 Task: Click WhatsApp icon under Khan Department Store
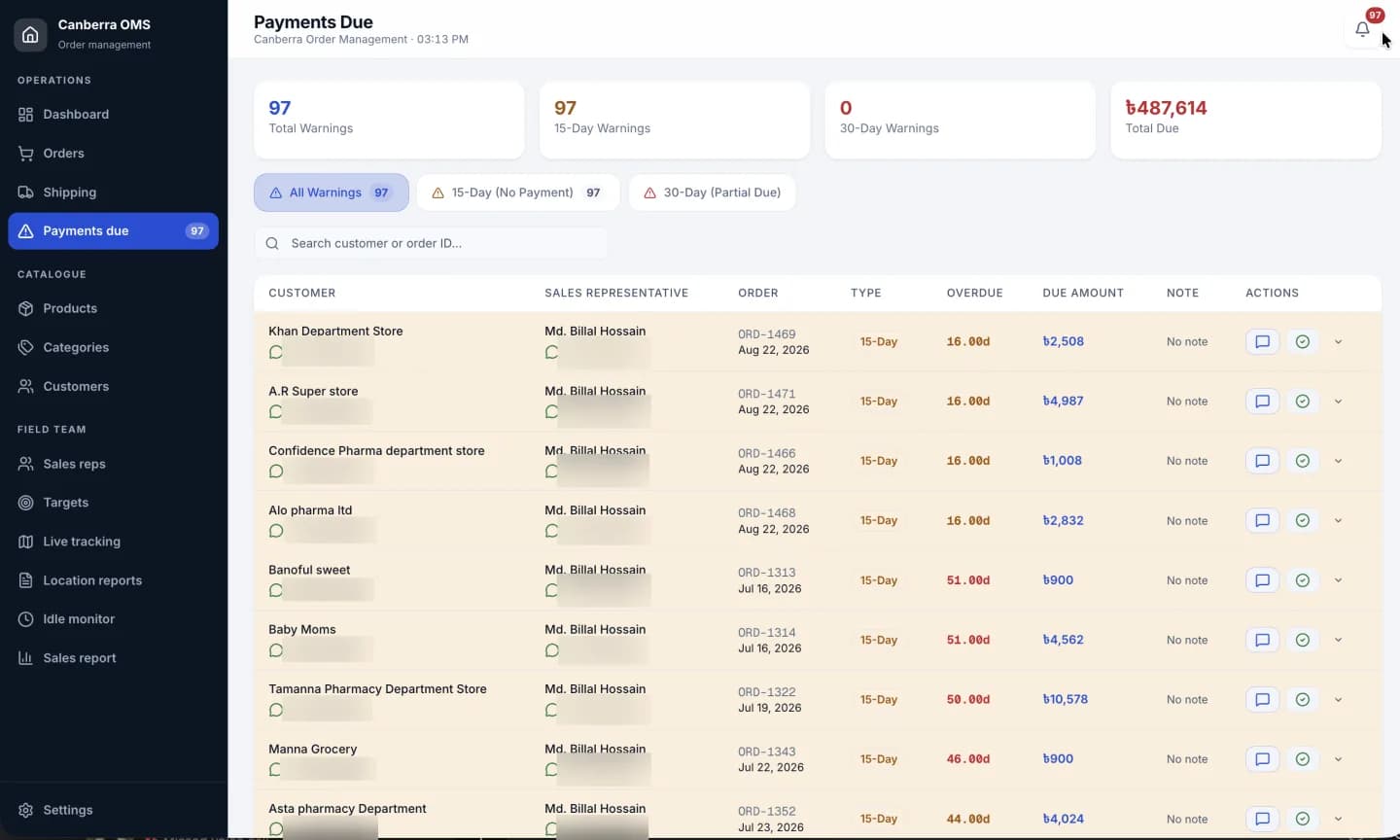(x=276, y=352)
